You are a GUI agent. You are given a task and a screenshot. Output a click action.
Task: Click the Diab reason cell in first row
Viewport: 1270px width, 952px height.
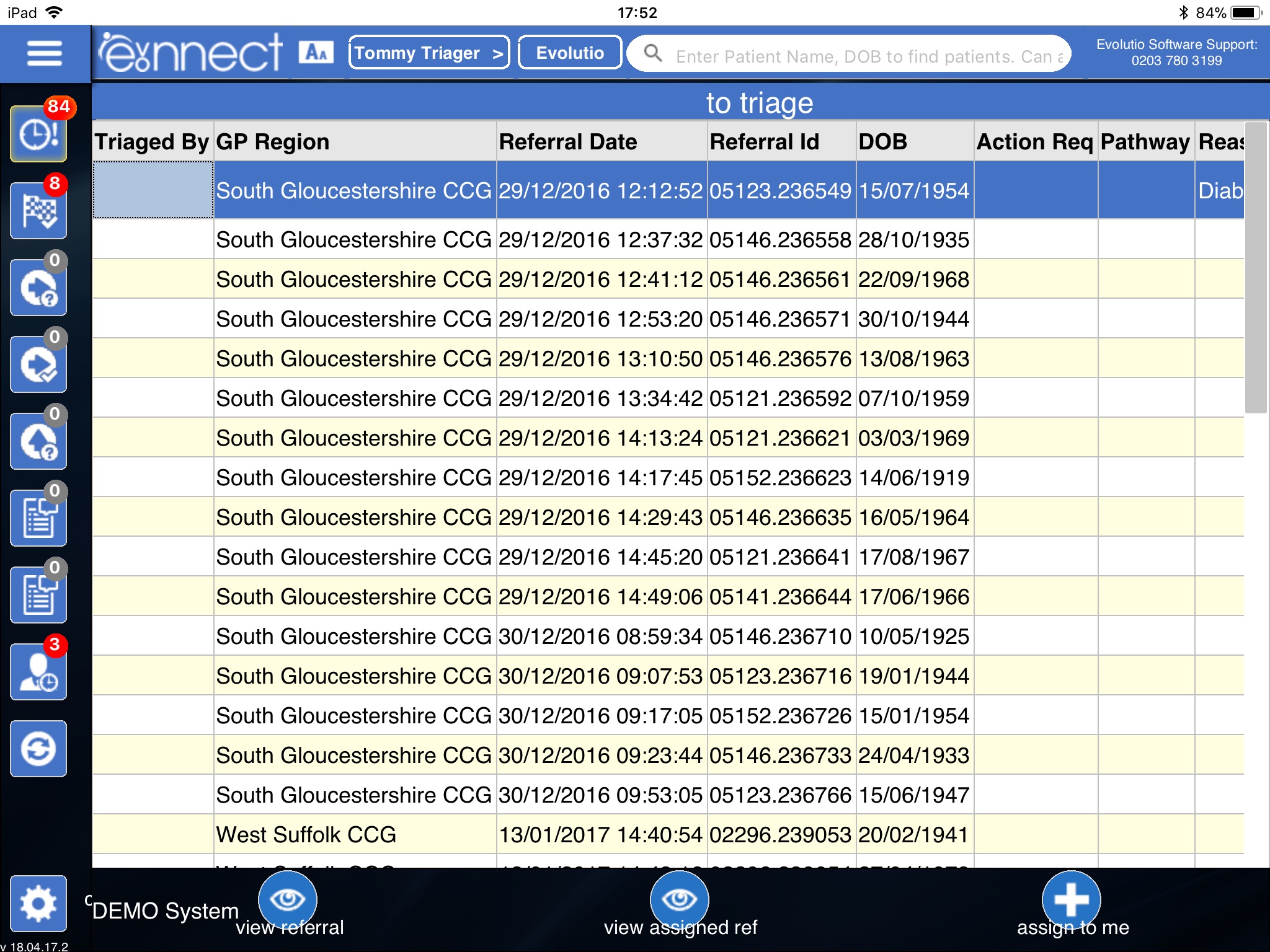1220,190
